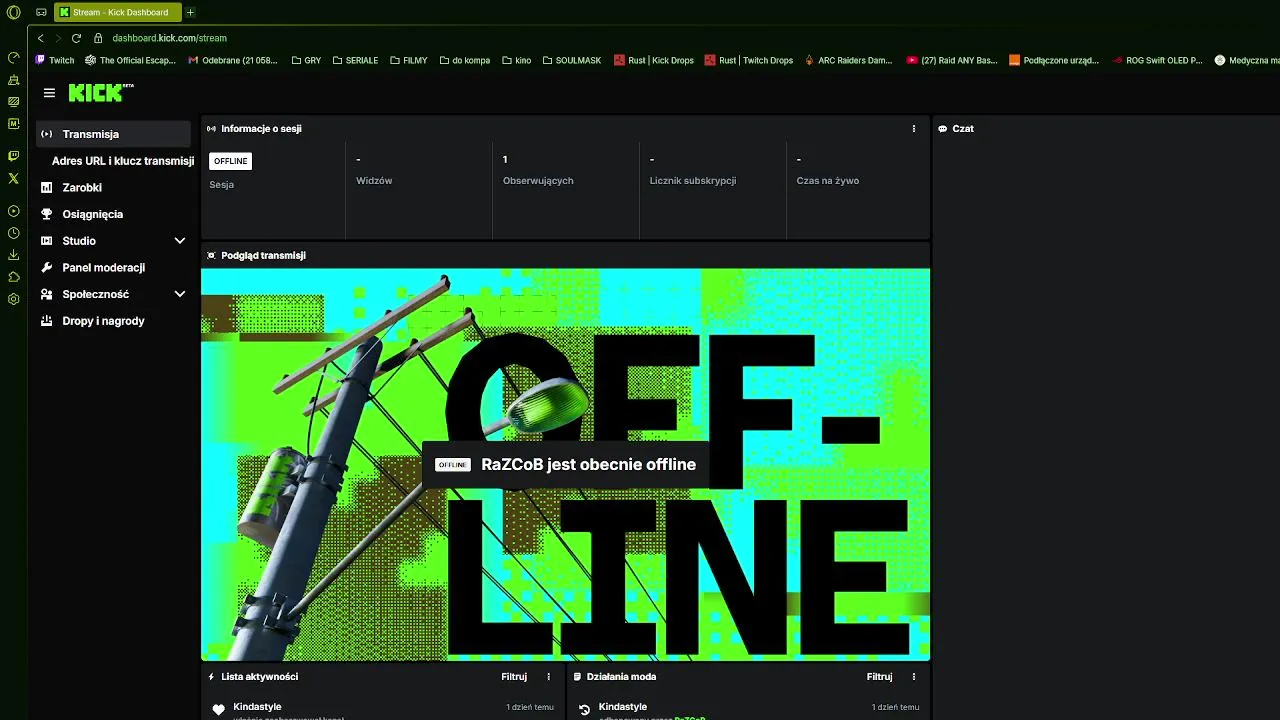Open (27) Raid ANY Bas... YouTube bookmark
This screenshot has width=1280, height=720.
(952, 60)
